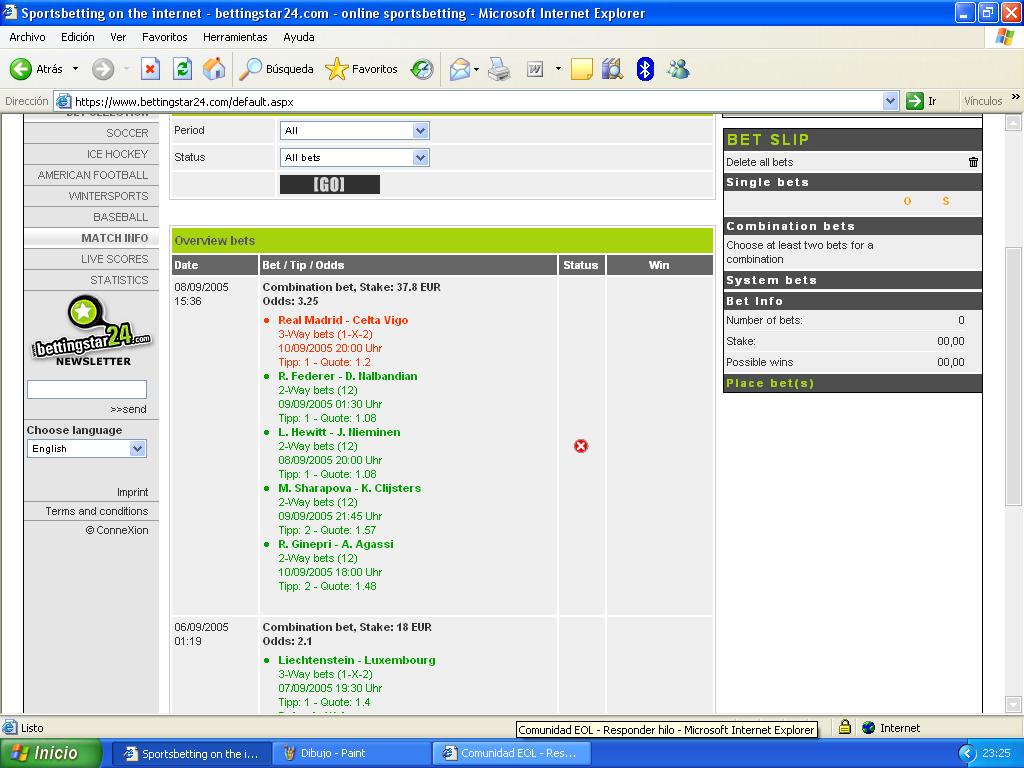Open the mail icon dropdown arrow
The height and width of the screenshot is (768, 1024).
pyautogui.click(x=476, y=69)
